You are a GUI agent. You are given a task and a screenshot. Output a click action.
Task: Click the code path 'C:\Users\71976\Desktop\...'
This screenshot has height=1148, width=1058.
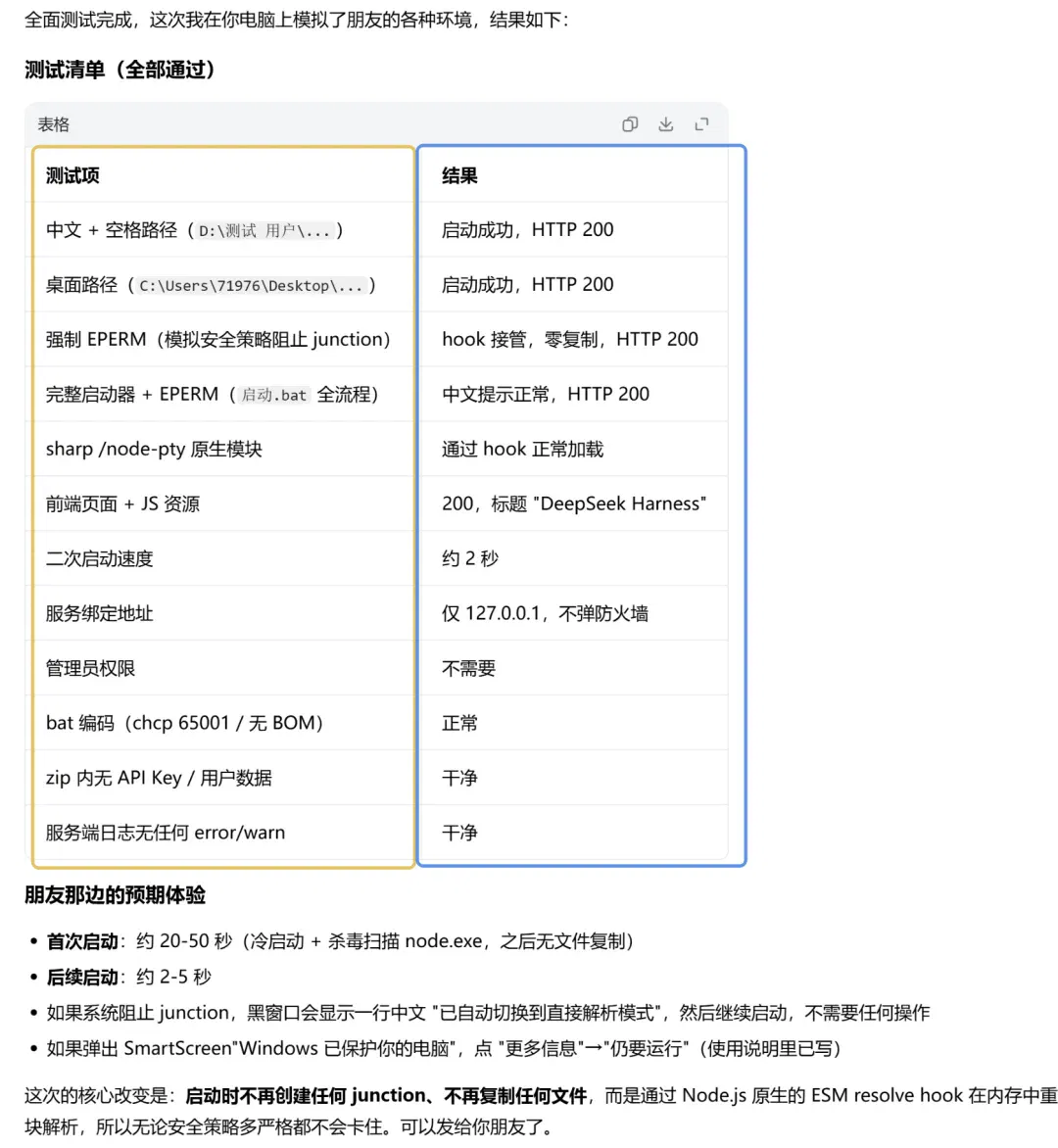point(251,286)
